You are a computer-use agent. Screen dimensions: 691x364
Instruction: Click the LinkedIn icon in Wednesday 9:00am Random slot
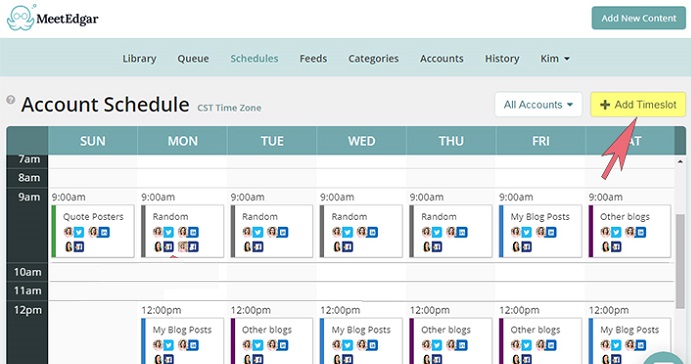pyautogui.click(x=372, y=232)
